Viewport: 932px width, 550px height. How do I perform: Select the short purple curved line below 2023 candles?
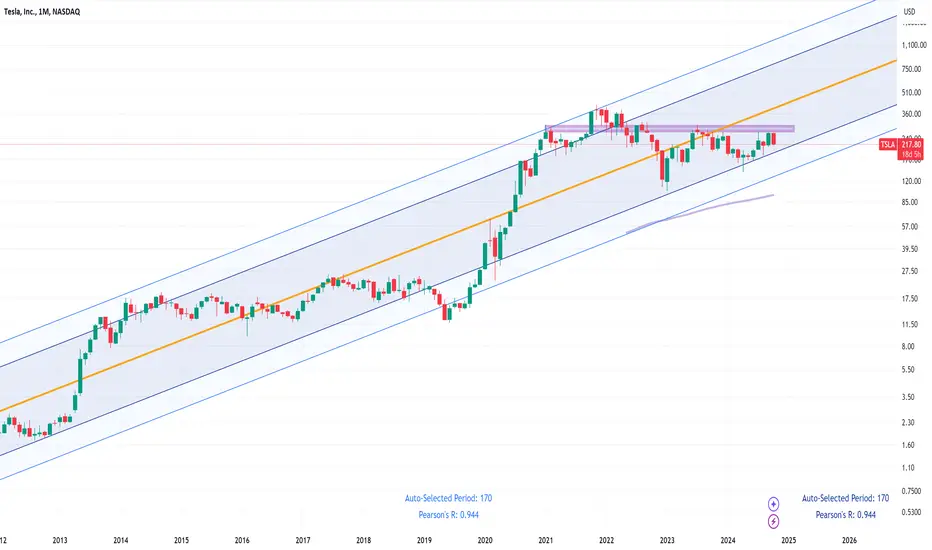coord(700,212)
